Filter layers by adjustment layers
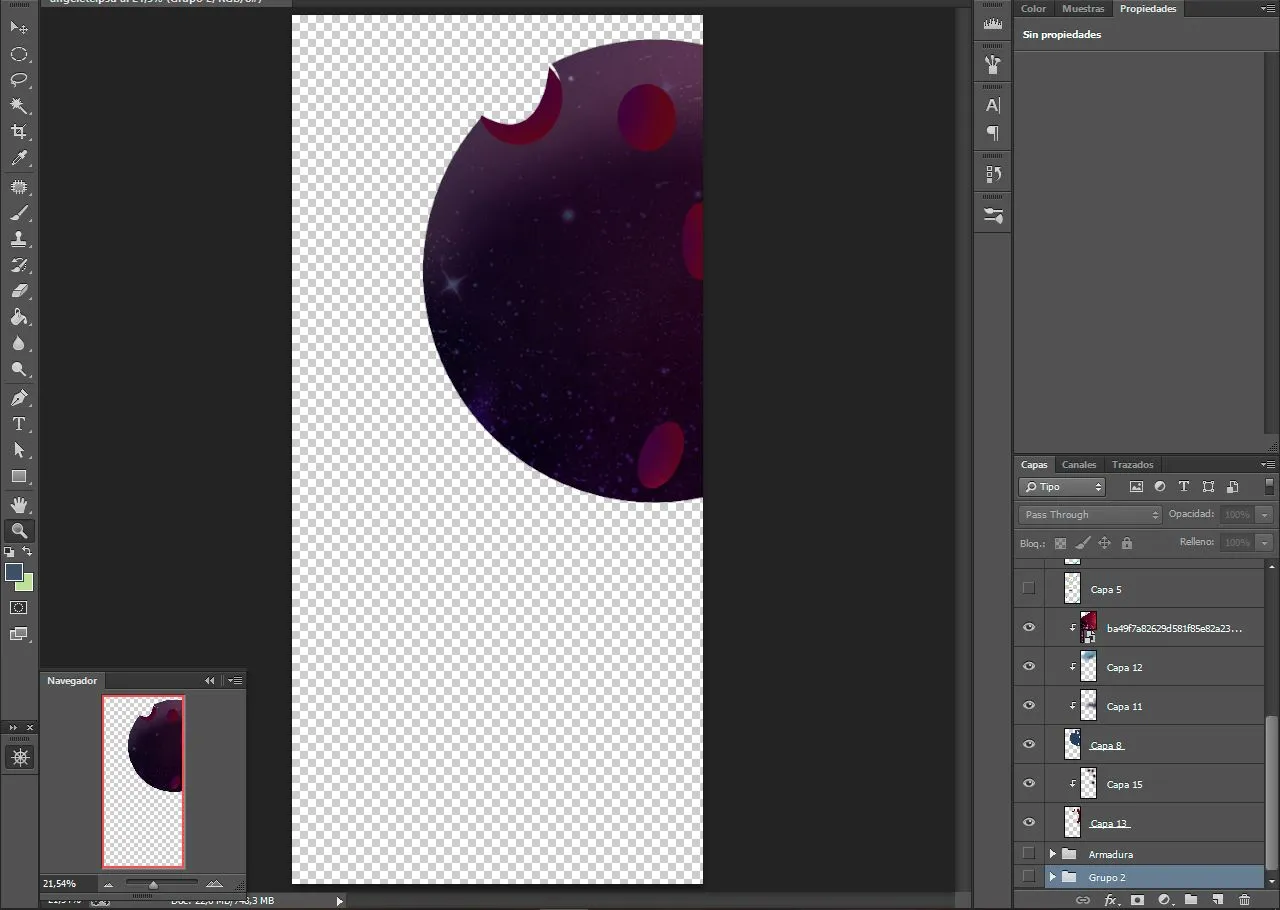 pyautogui.click(x=1160, y=487)
